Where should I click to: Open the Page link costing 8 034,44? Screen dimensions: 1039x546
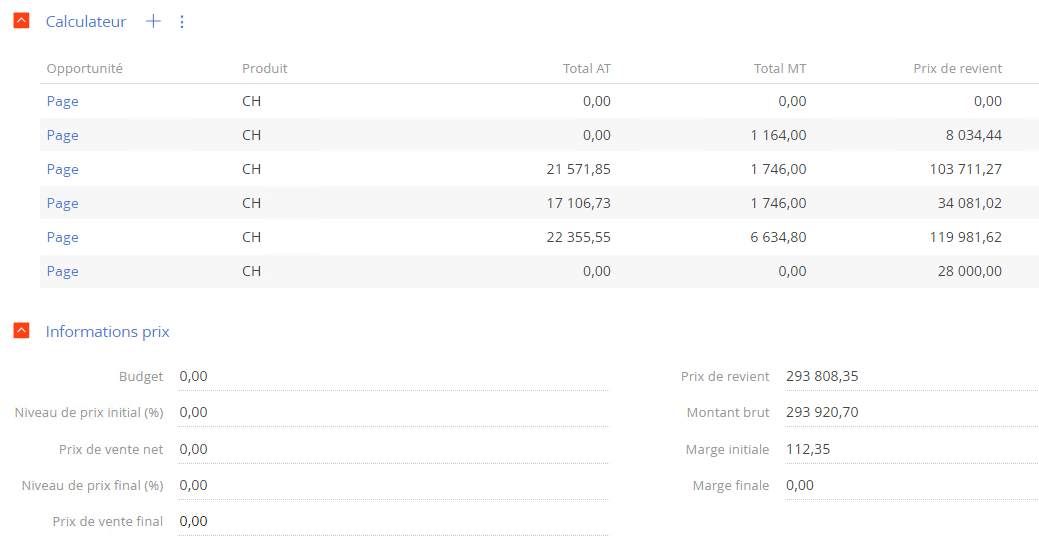click(x=62, y=135)
